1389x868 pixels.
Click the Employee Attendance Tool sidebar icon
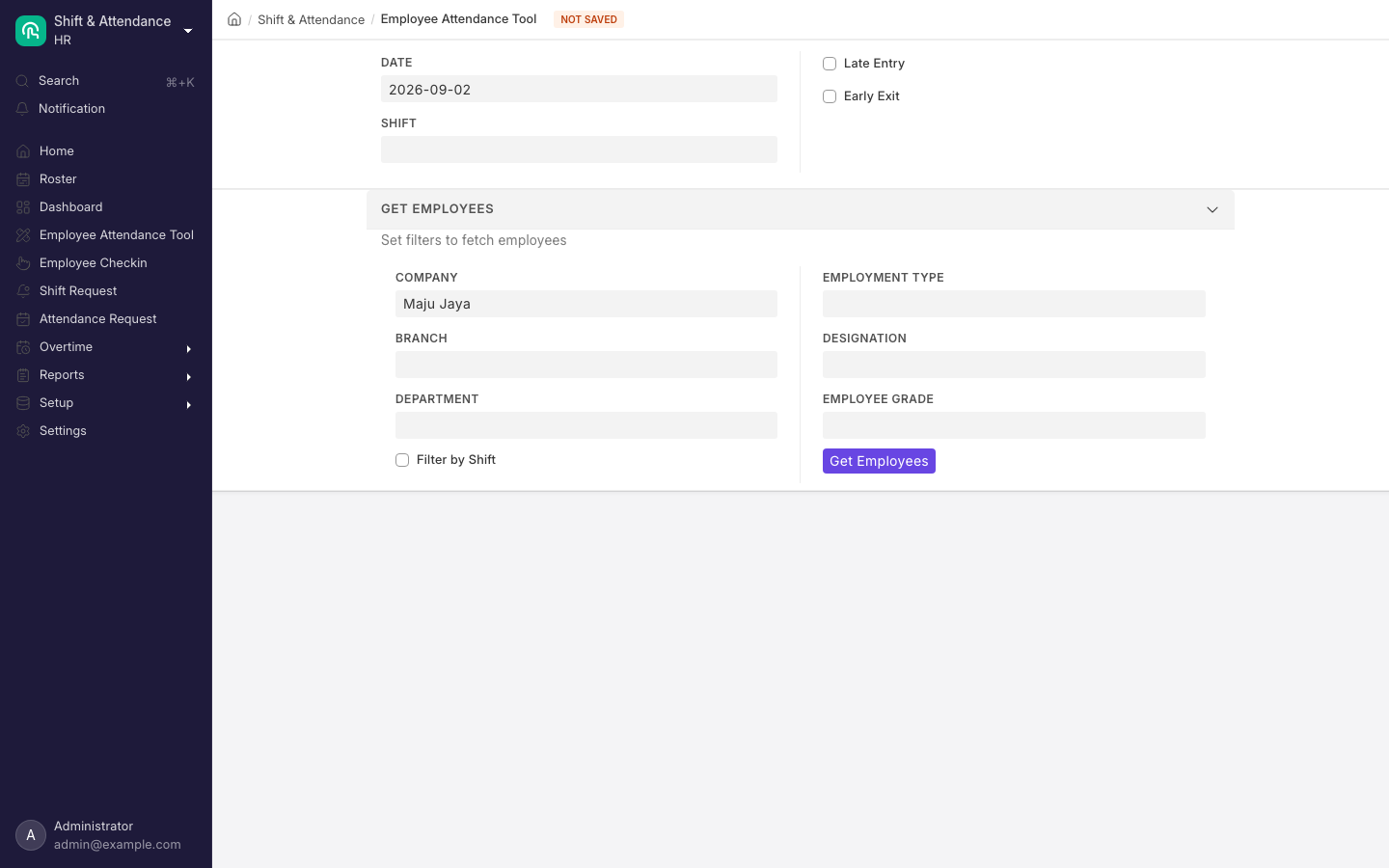23,235
